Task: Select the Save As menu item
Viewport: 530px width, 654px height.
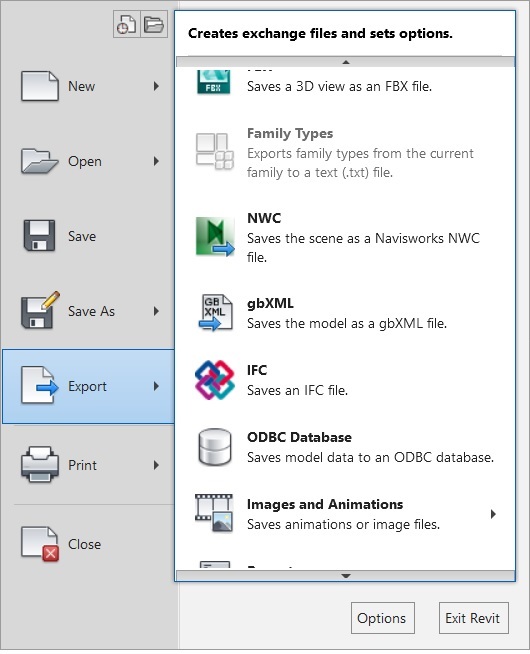Action: pos(88,311)
